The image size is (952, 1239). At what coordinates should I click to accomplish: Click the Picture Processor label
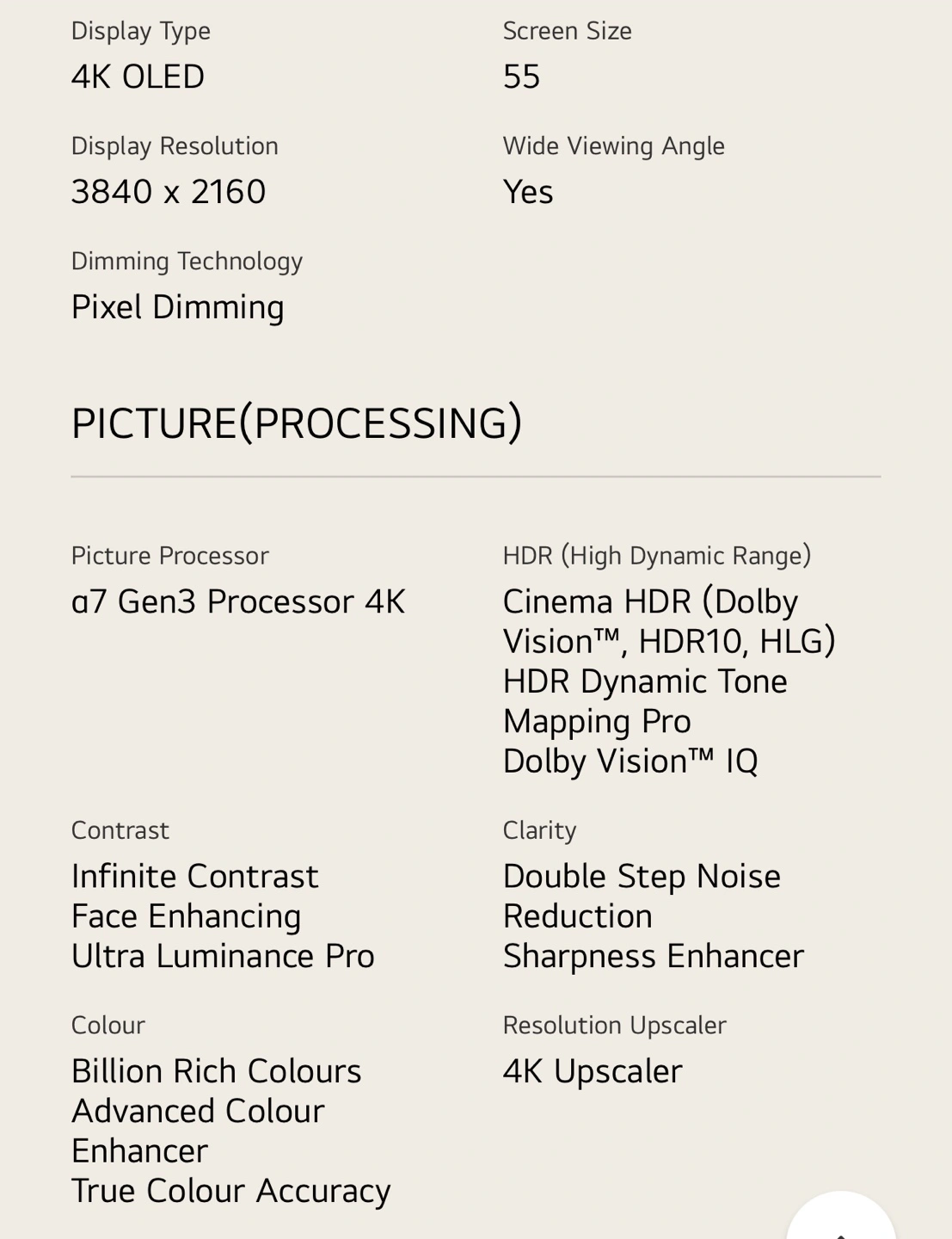pos(170,556)
